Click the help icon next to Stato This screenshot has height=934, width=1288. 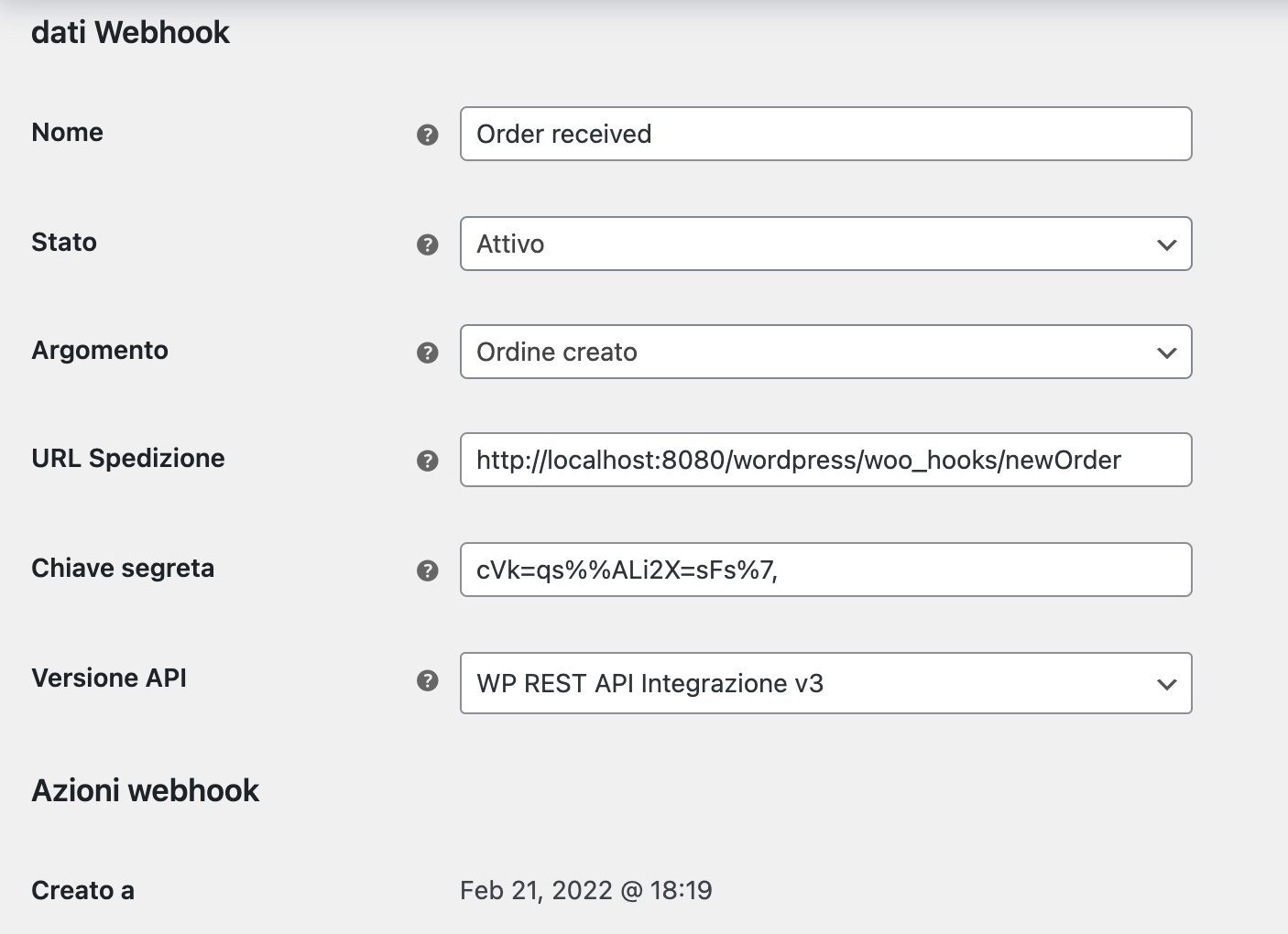pos(427,244)
